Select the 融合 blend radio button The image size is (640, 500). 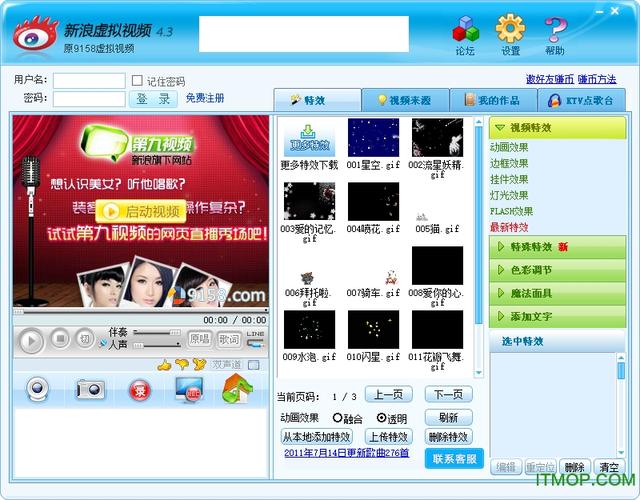pyautogui.click(x=336, y=418)
